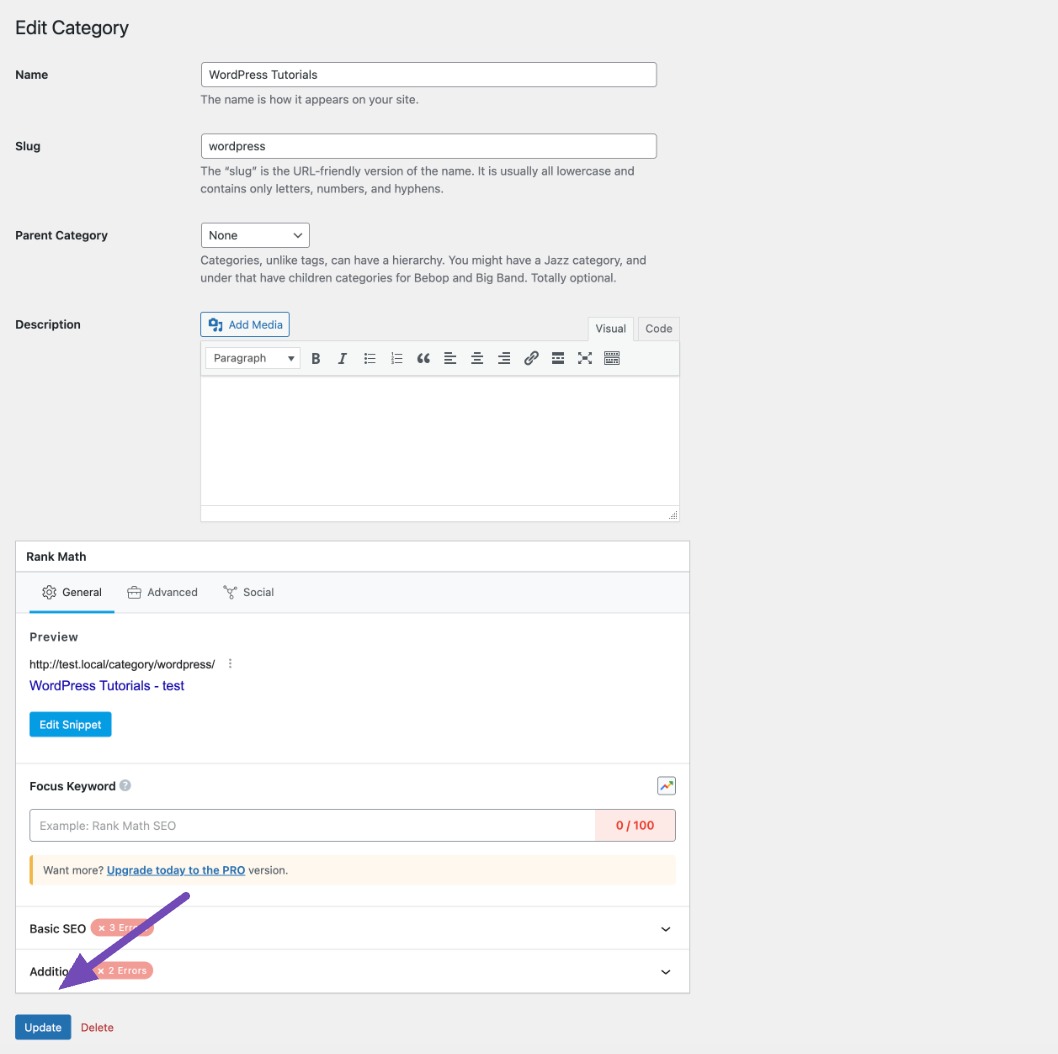
Task: Open Rank Math Social tab
Action: (x=248, y=592)
